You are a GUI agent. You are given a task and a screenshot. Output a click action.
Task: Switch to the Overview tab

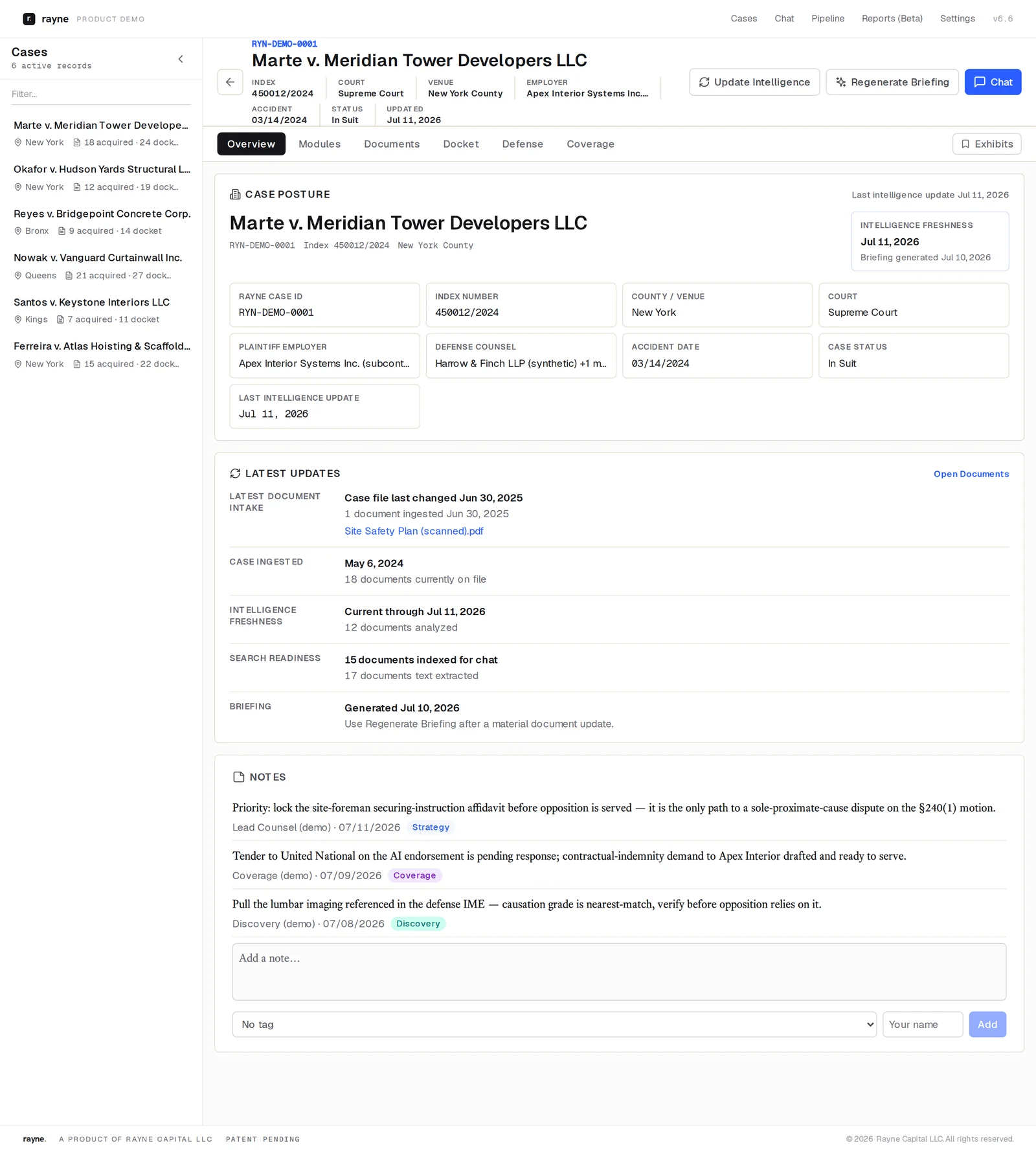click(251, 144)
